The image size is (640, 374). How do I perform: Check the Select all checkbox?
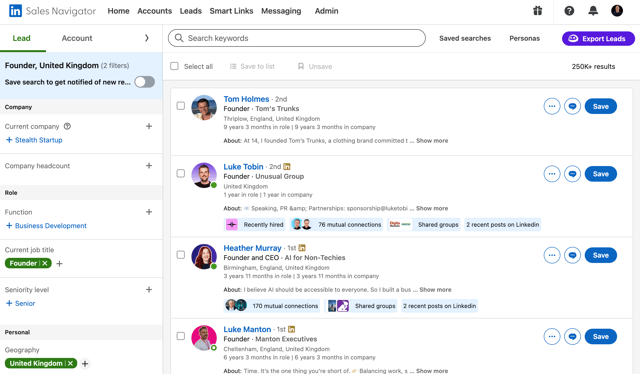point(174,66)
